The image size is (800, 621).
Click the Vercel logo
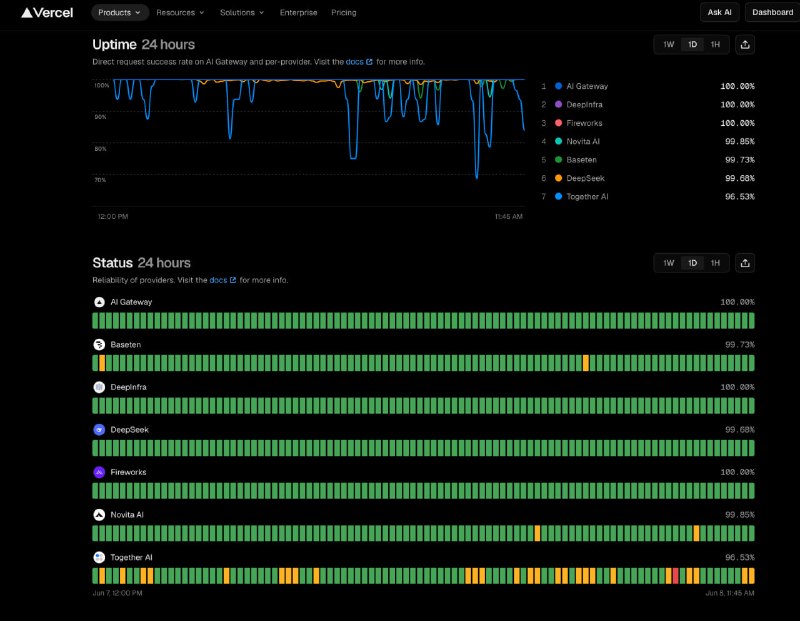tap(47, 12)
